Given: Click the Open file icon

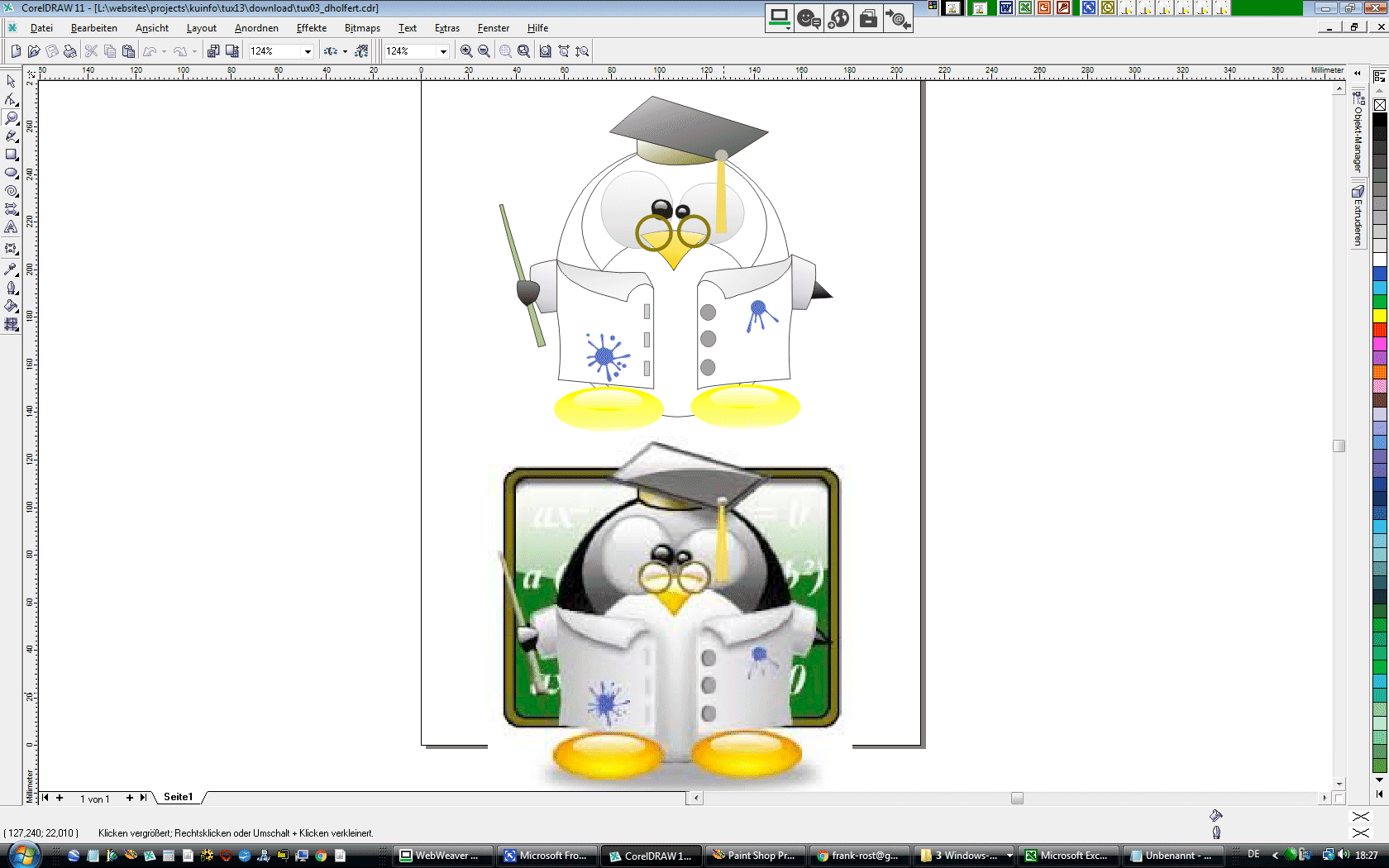Looking at the screenshot, I should click(x=34, y=51).
